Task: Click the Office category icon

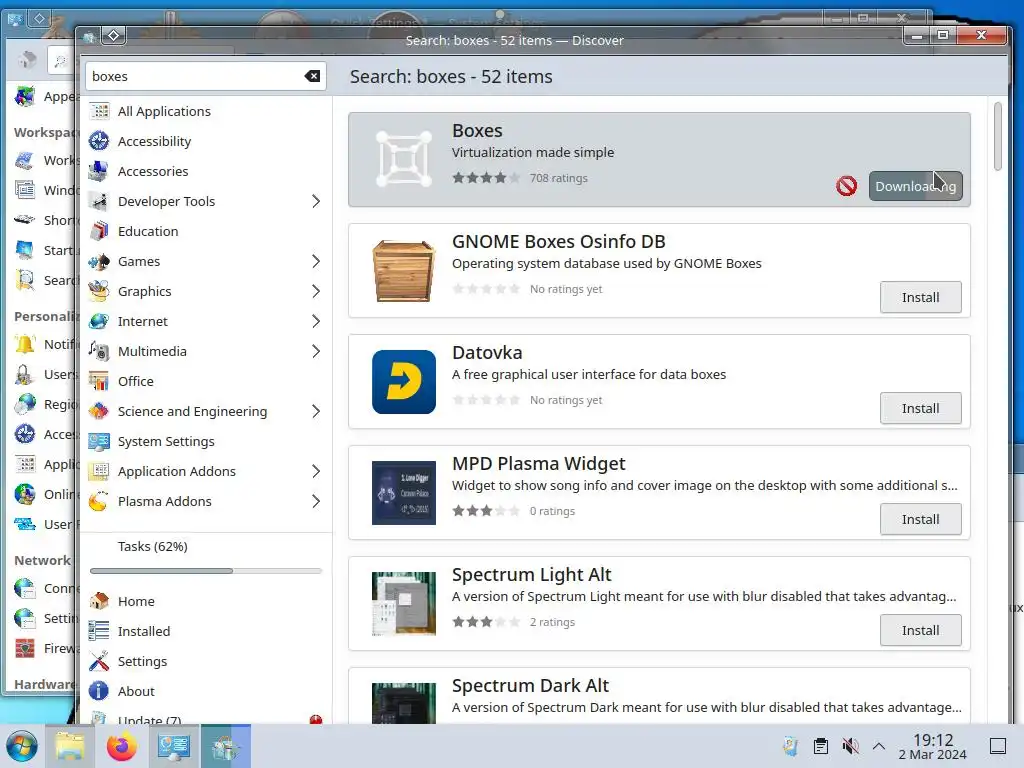Action: click(x=99, y=381)
